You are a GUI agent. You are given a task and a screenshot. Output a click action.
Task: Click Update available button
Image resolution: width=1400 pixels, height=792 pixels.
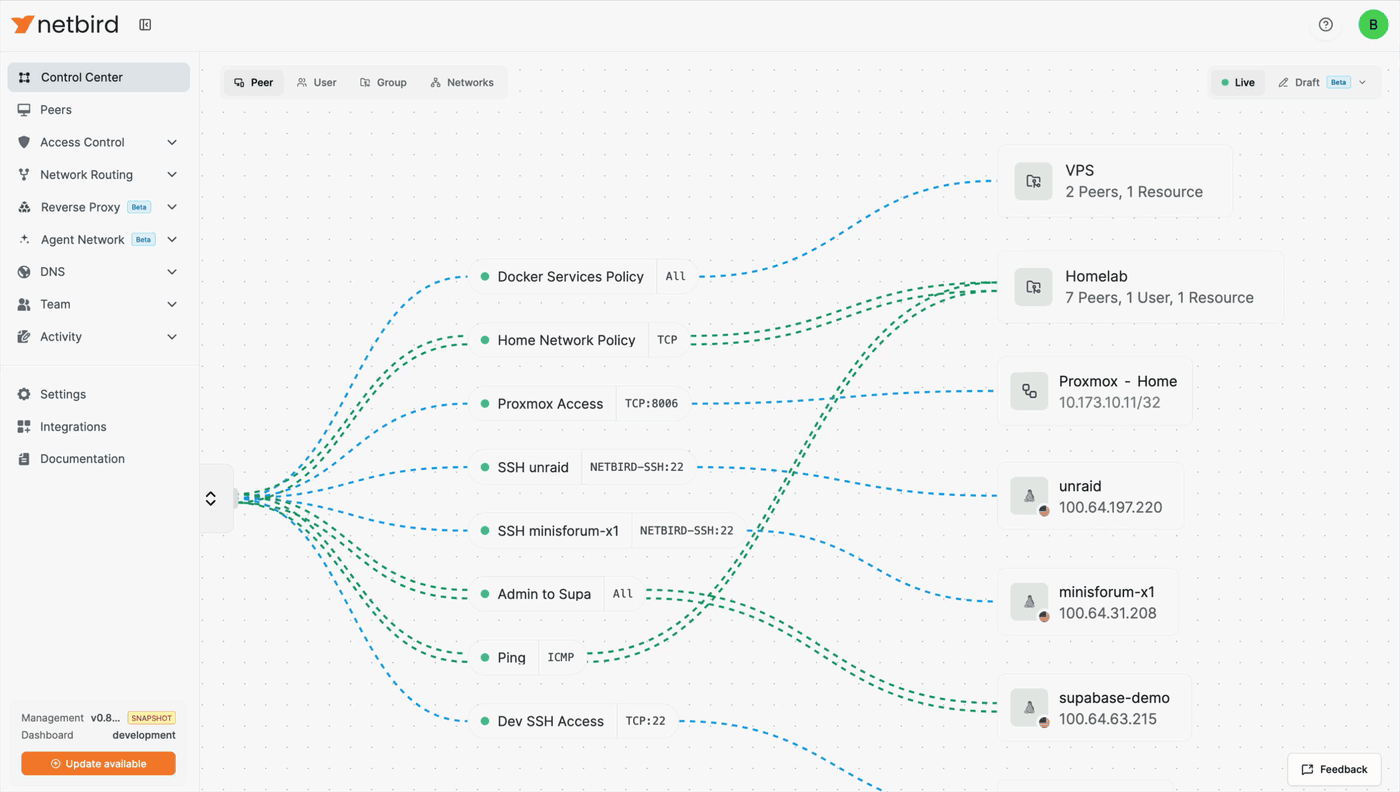coord(98,763)
